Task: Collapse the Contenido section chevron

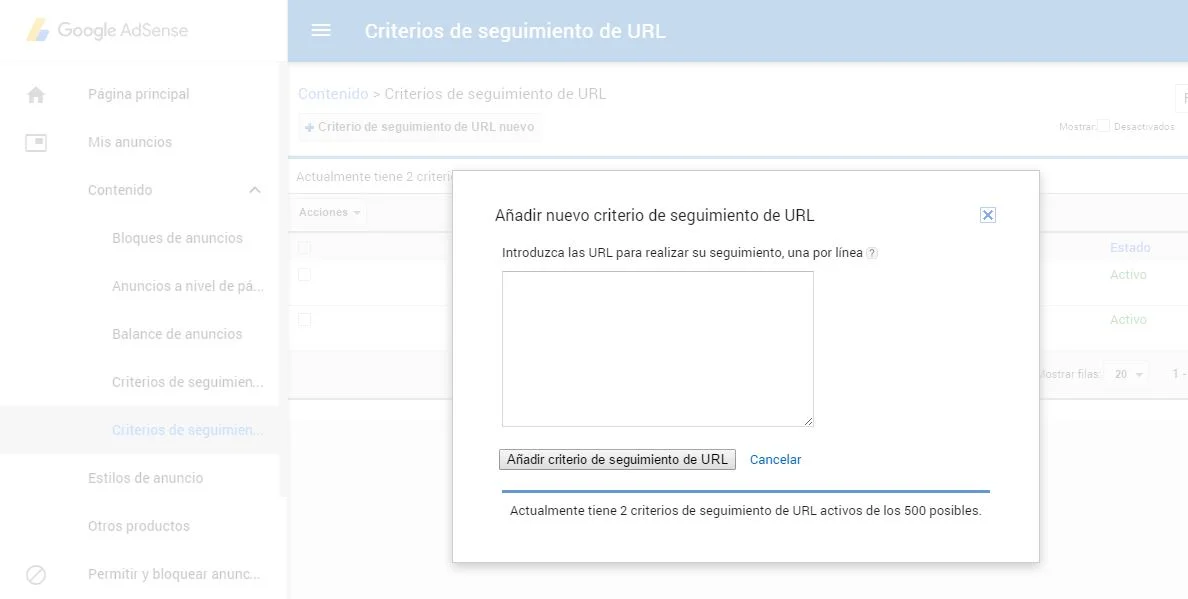Action: pyautogui.click(x=255, y=190)
